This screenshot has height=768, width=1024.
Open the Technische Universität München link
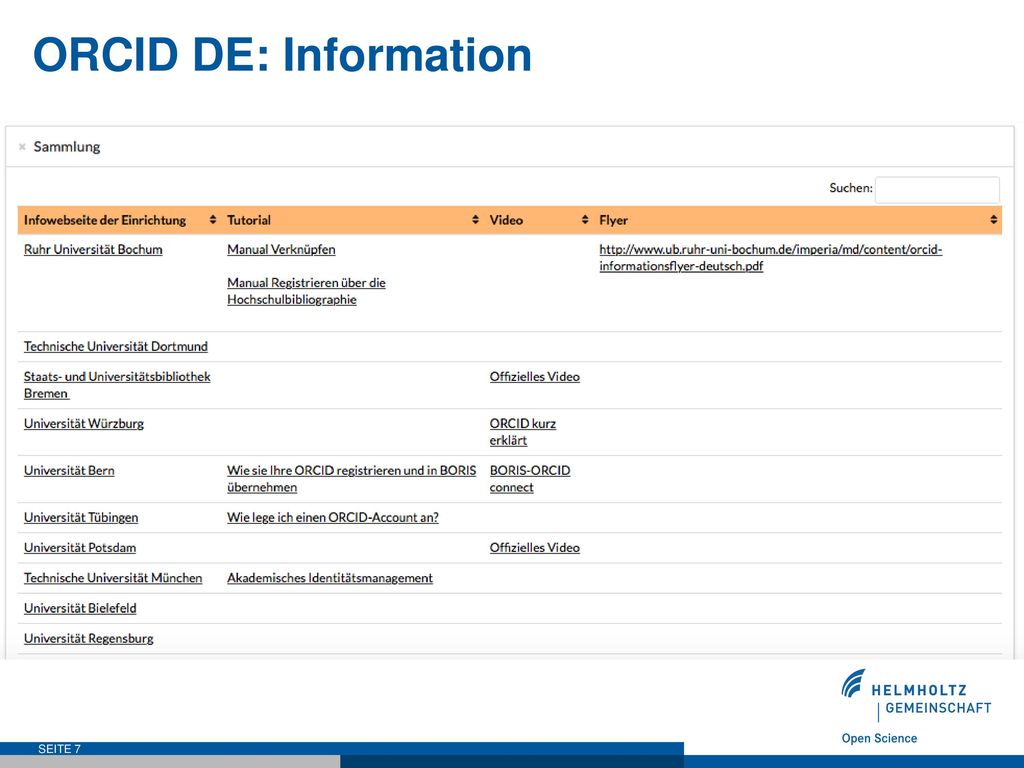113,578
